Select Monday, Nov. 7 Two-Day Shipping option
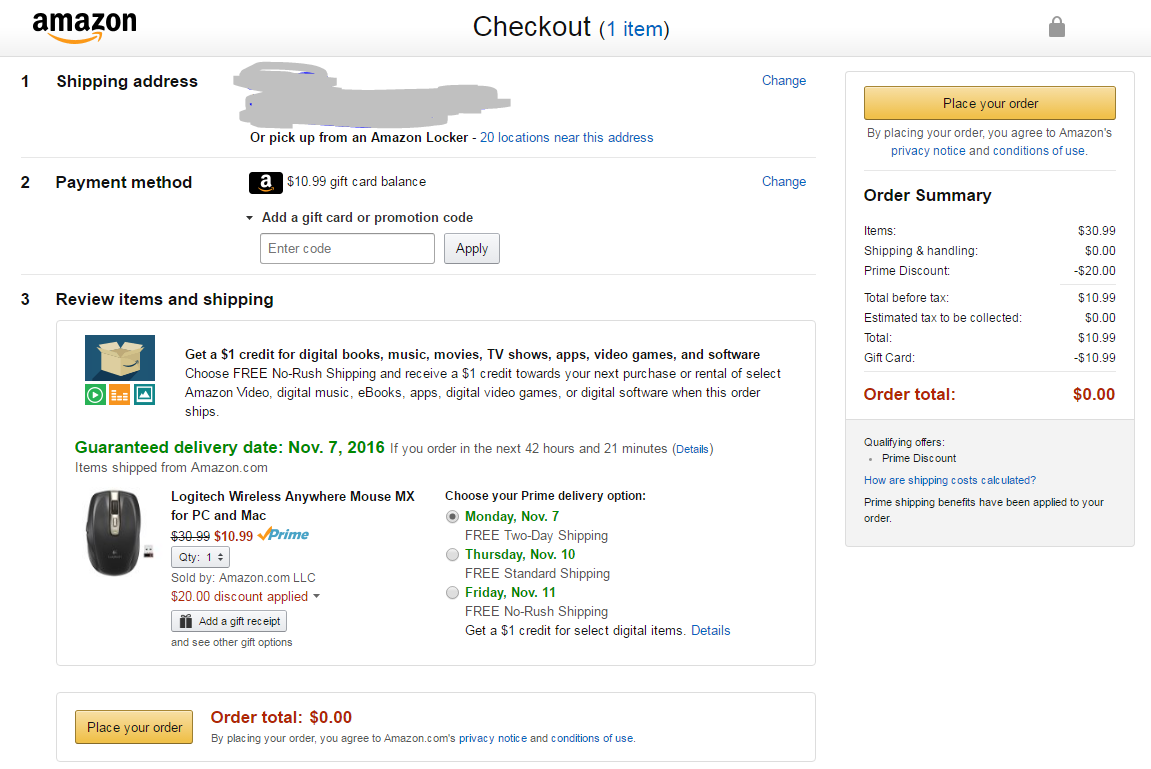The image size is (1151, 769). coord(453,517)
